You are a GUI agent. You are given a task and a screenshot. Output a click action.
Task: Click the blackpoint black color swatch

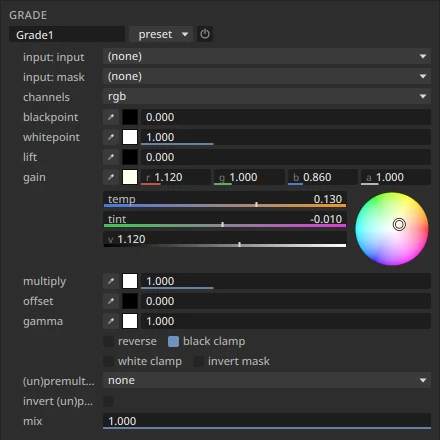(x=130, y=117)
